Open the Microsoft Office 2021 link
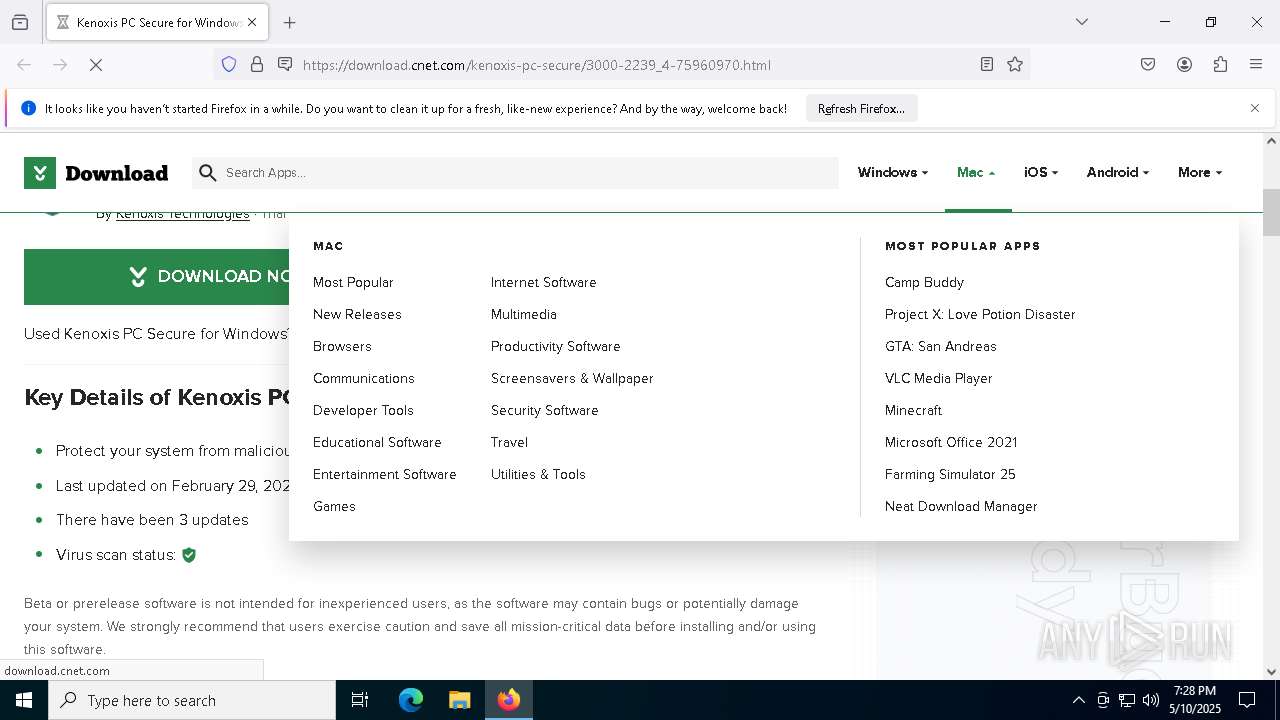Image resolution: width=1280 pixels, height=720 pixels. click(x=951, y=442)
